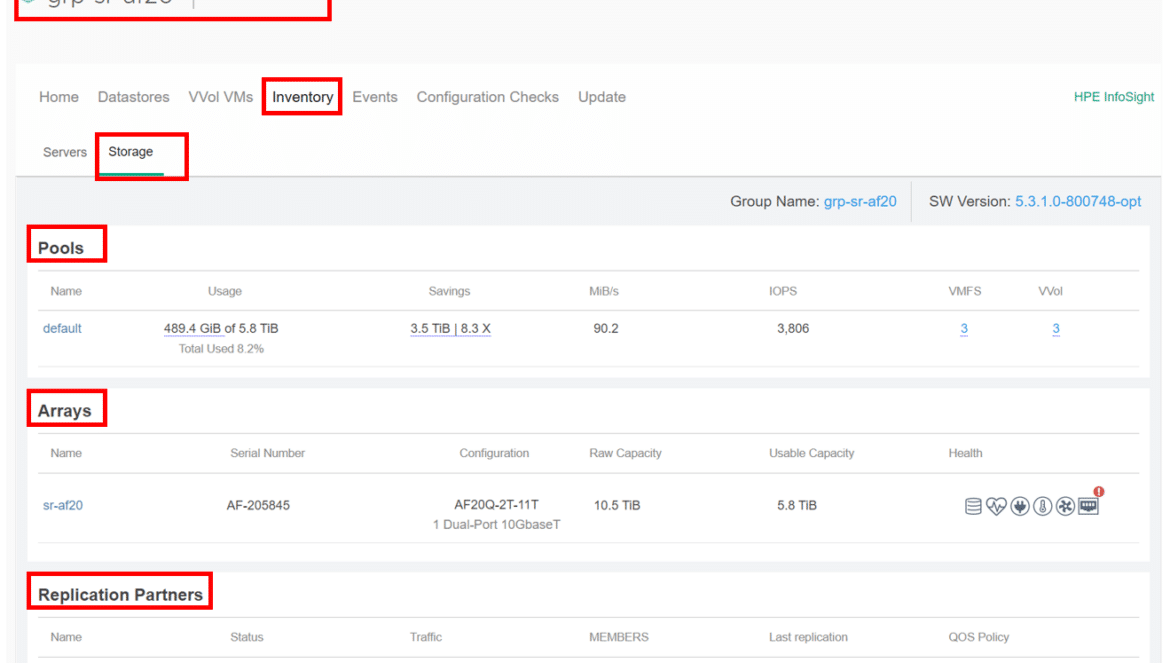The height and width of the screenshot is (663, 1170).
Task: Click the network port health icon
Action: click(x=1088, y=507)
